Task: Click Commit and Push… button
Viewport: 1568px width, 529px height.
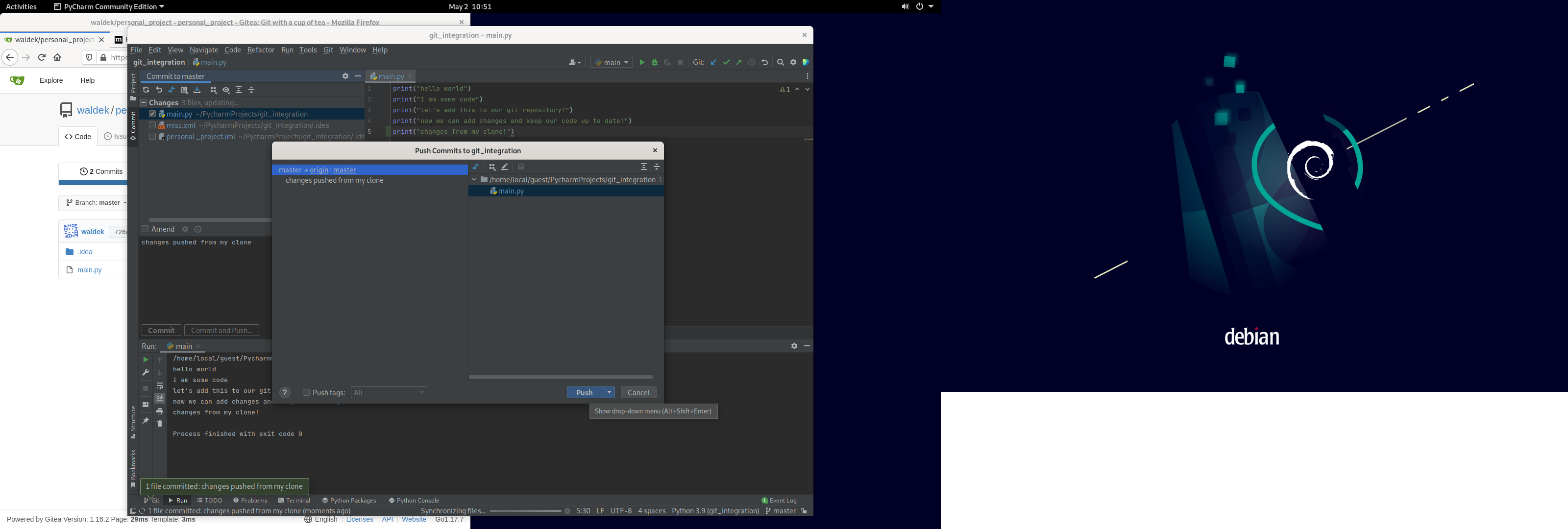Action: (221, 331)
